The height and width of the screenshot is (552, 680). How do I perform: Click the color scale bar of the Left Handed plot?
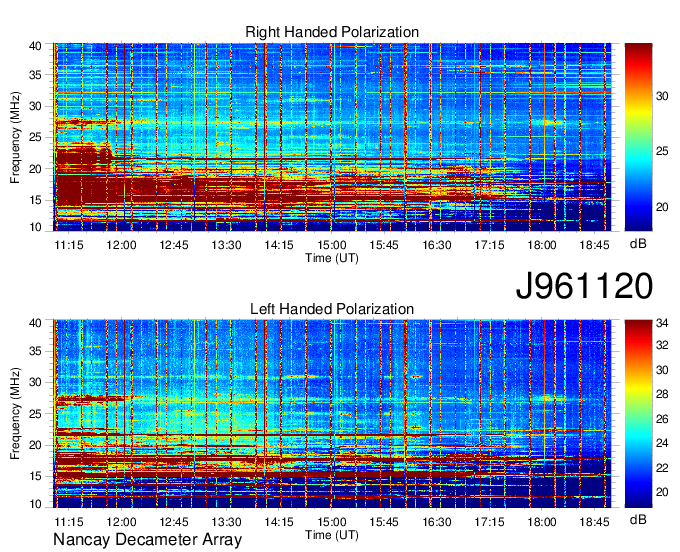pos(638,414)
